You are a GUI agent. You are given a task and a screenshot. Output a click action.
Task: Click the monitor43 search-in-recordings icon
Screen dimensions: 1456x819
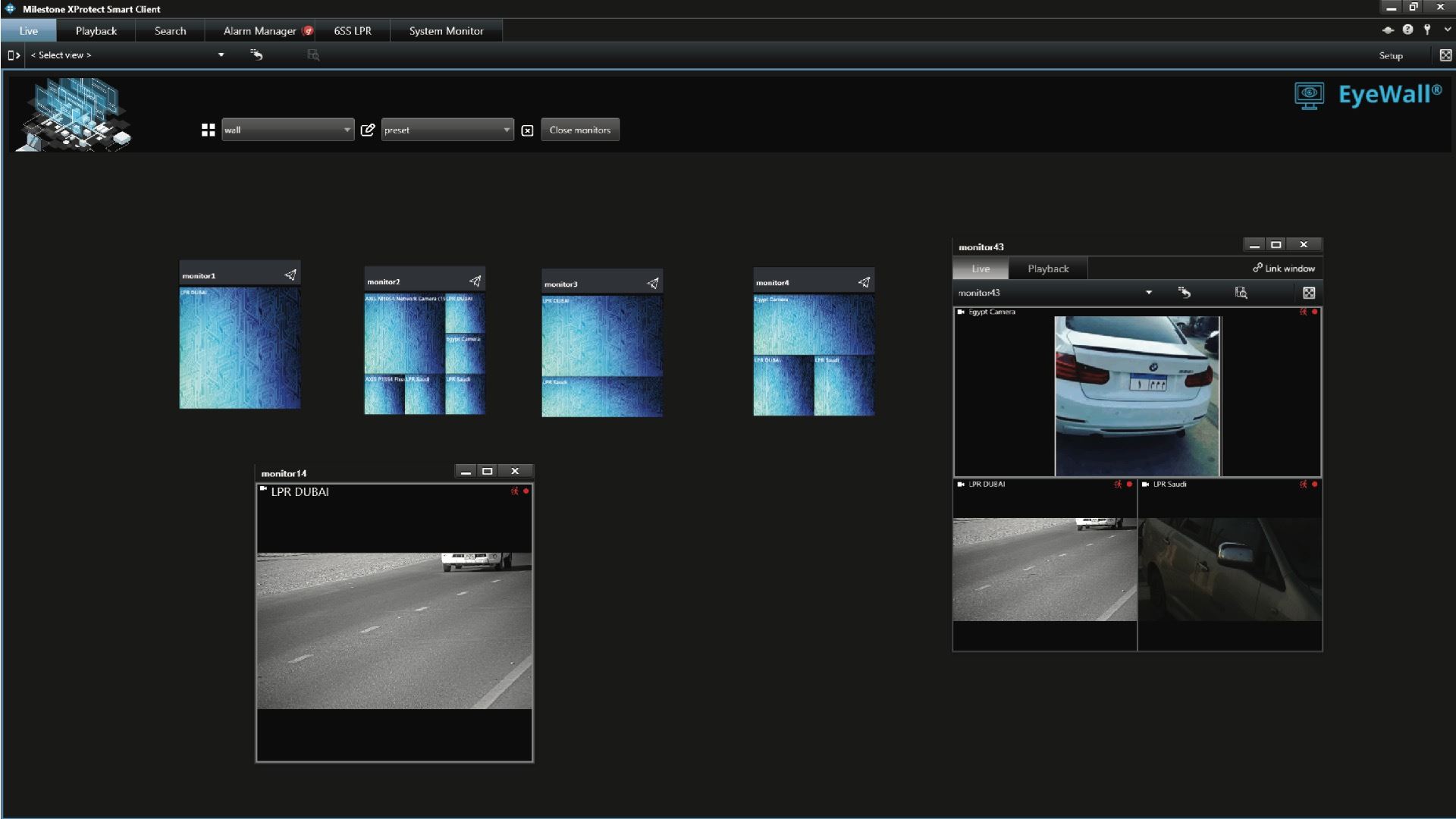[1241, 293]
